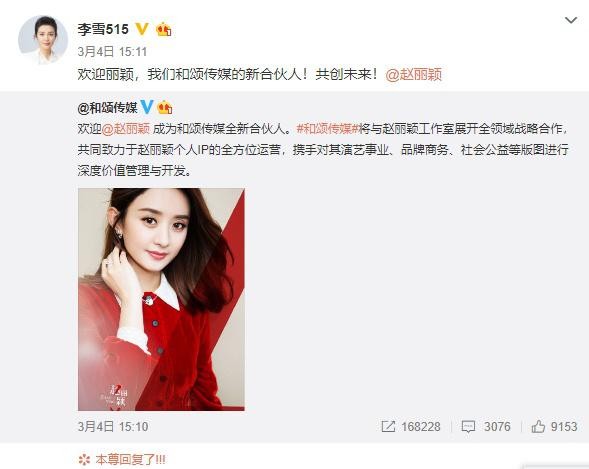The height and width of the screenshot is (469, 589).
Task: Open @赵丽颖 mention in top post
Action: 414,74
